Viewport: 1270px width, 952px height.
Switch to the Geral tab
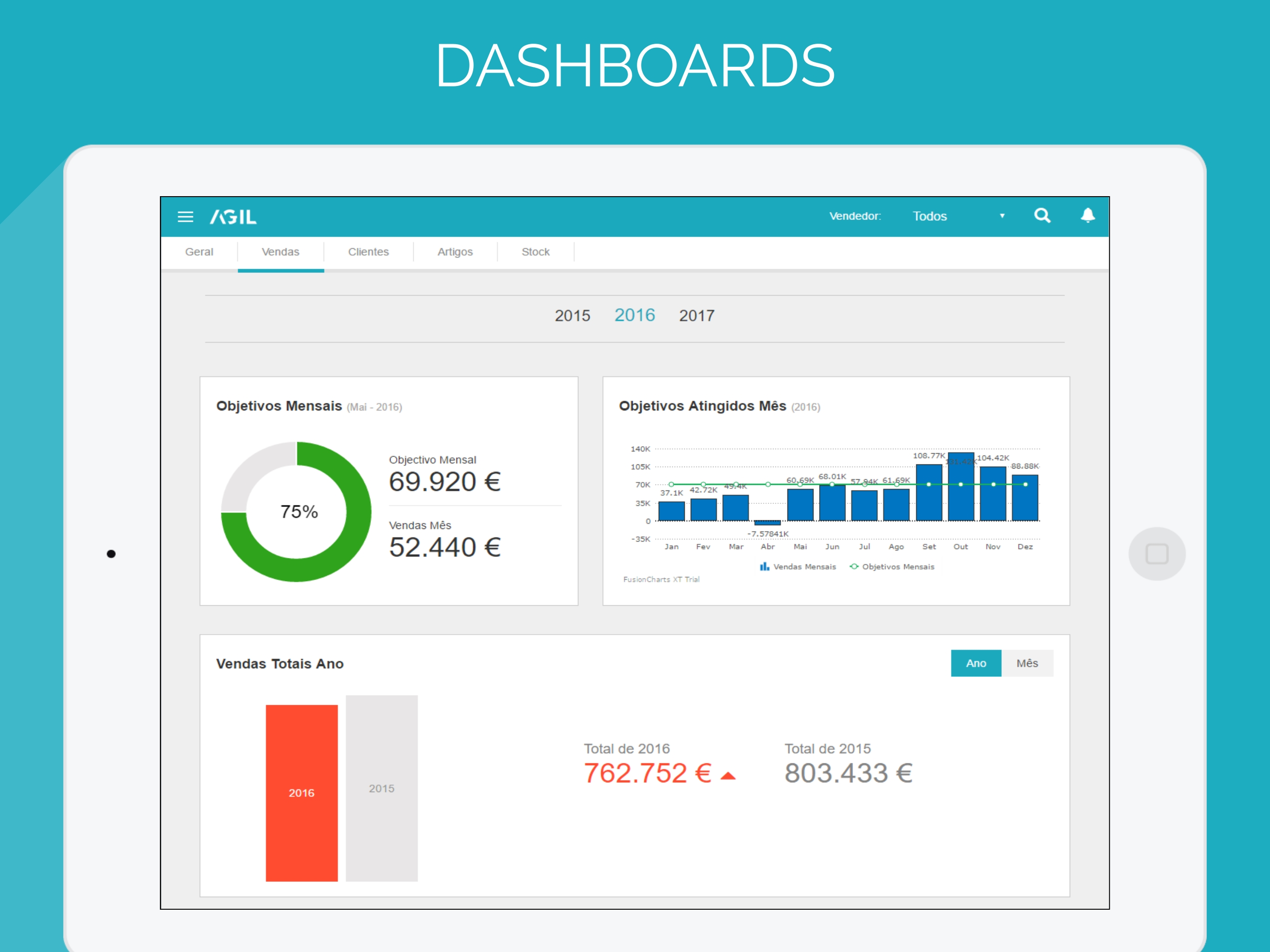(199, 251)
